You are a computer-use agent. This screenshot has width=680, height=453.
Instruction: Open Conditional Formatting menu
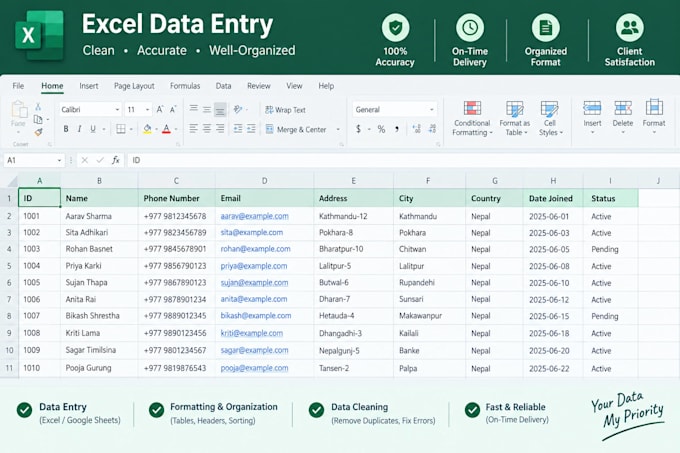[x=472, y=118]
